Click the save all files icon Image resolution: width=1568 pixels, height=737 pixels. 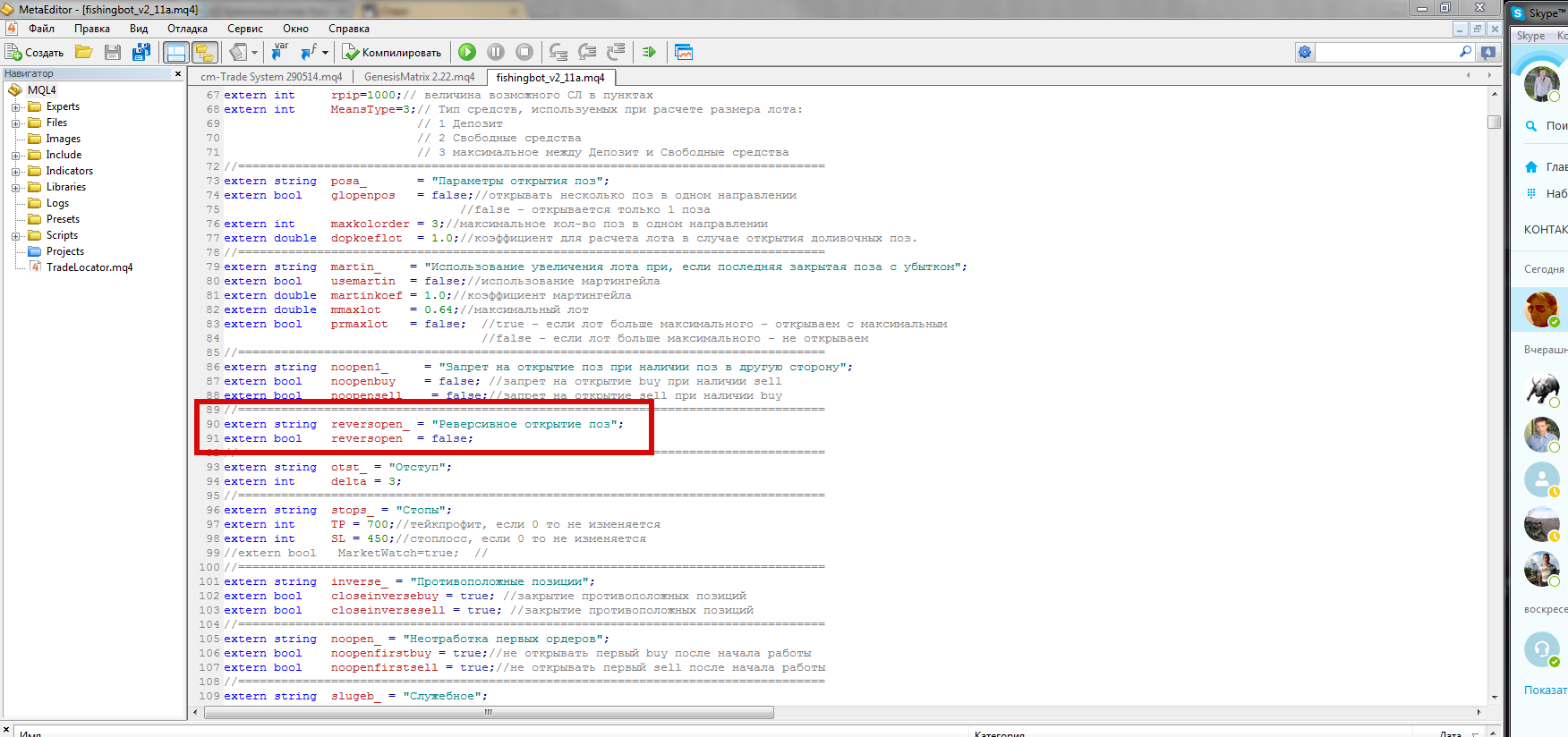[x=141, y=52]
